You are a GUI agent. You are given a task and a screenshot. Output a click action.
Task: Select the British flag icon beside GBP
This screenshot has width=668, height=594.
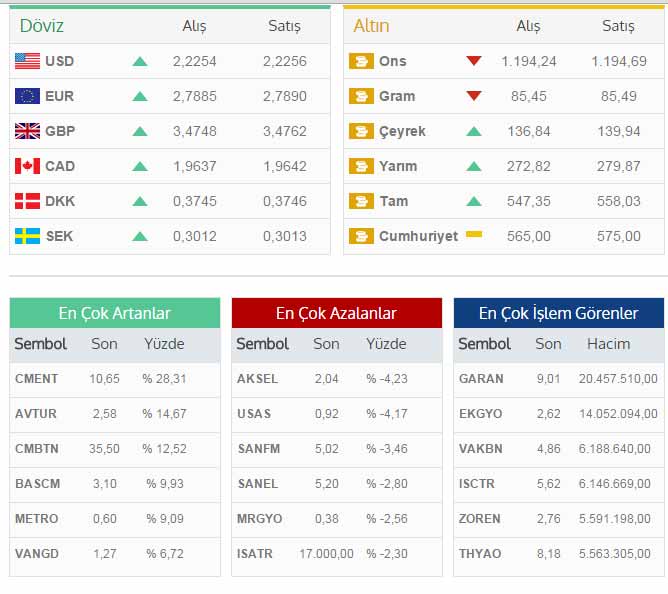pyautogui.click(x=27, y=131)
